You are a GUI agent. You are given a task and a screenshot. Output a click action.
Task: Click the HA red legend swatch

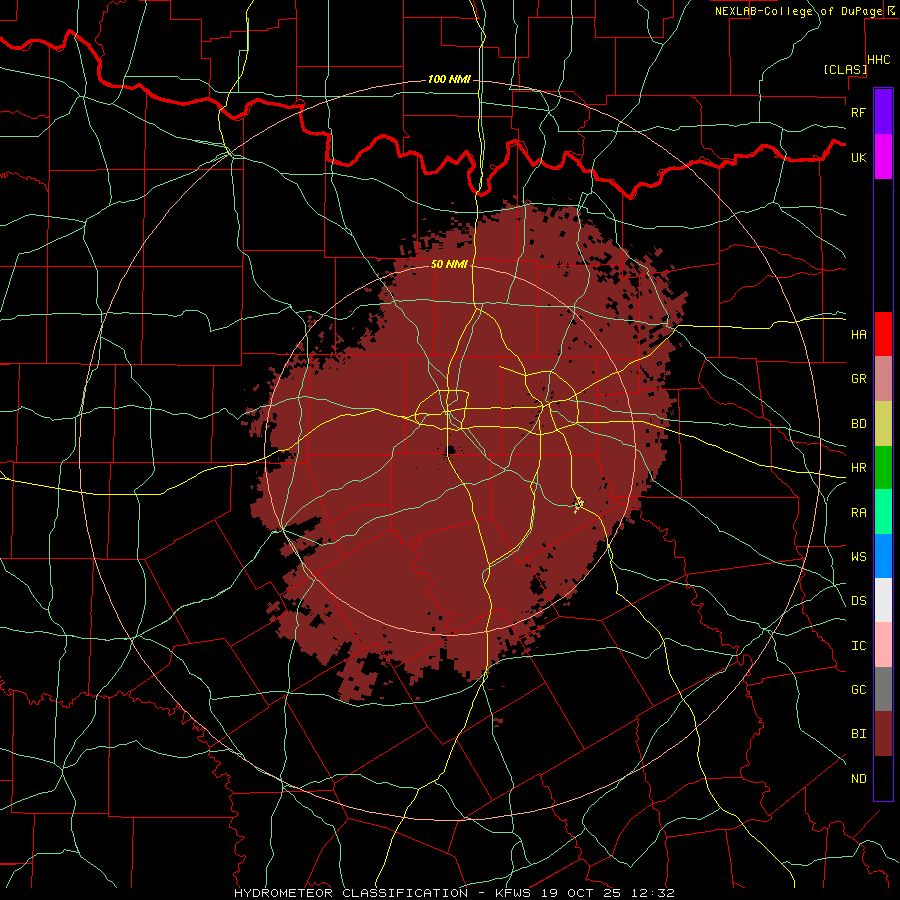point(883,334)
